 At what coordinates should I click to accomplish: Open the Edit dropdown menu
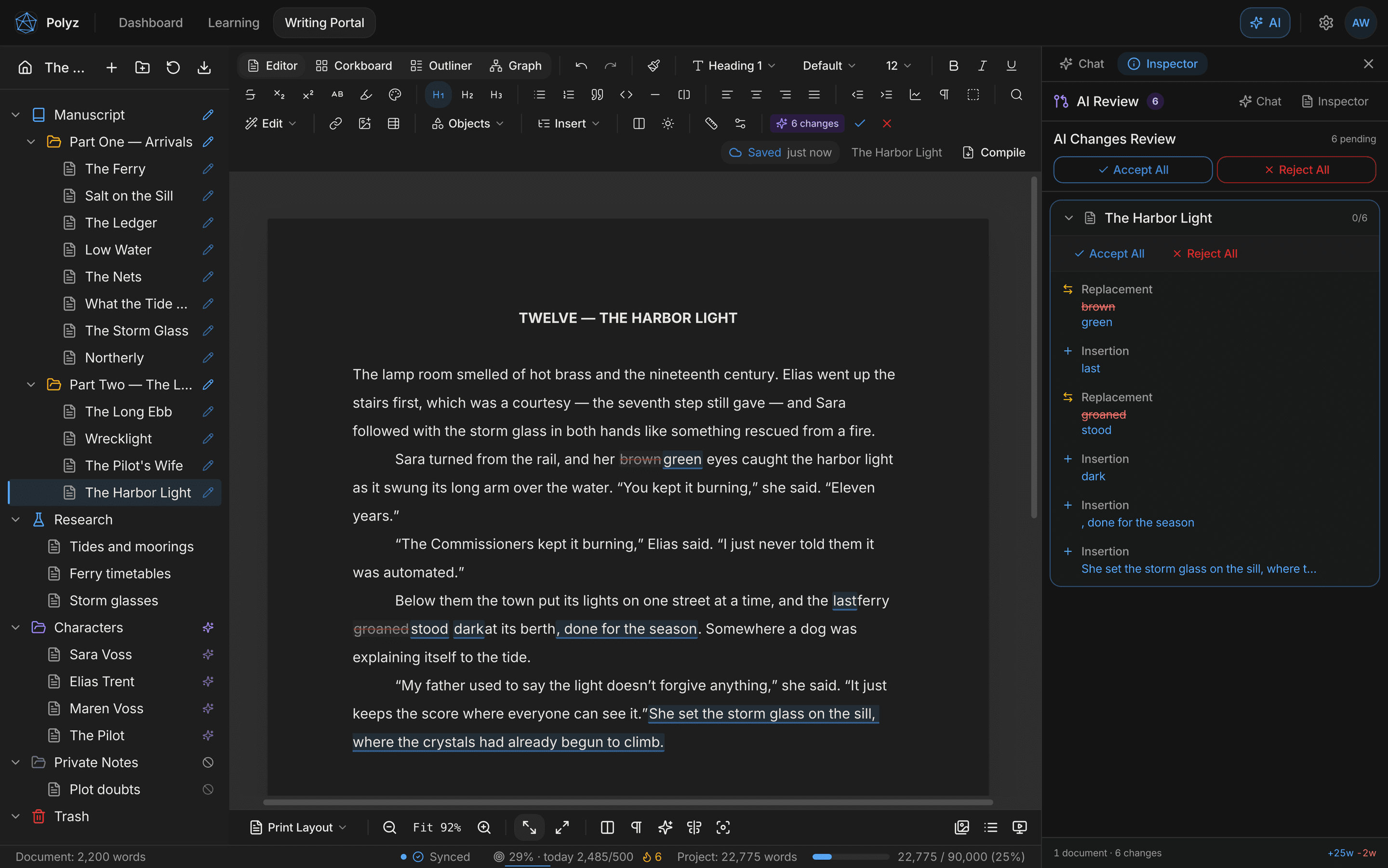point(271,123)
